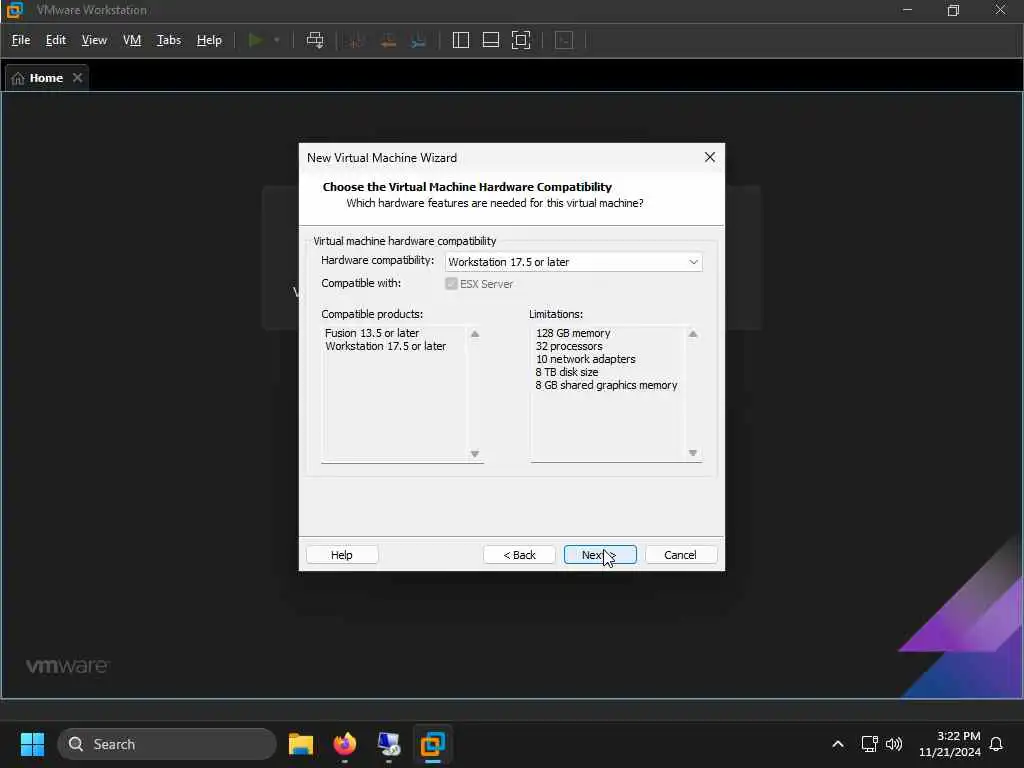
Task: Click the wizard Help button
Action: pos(342,555)
